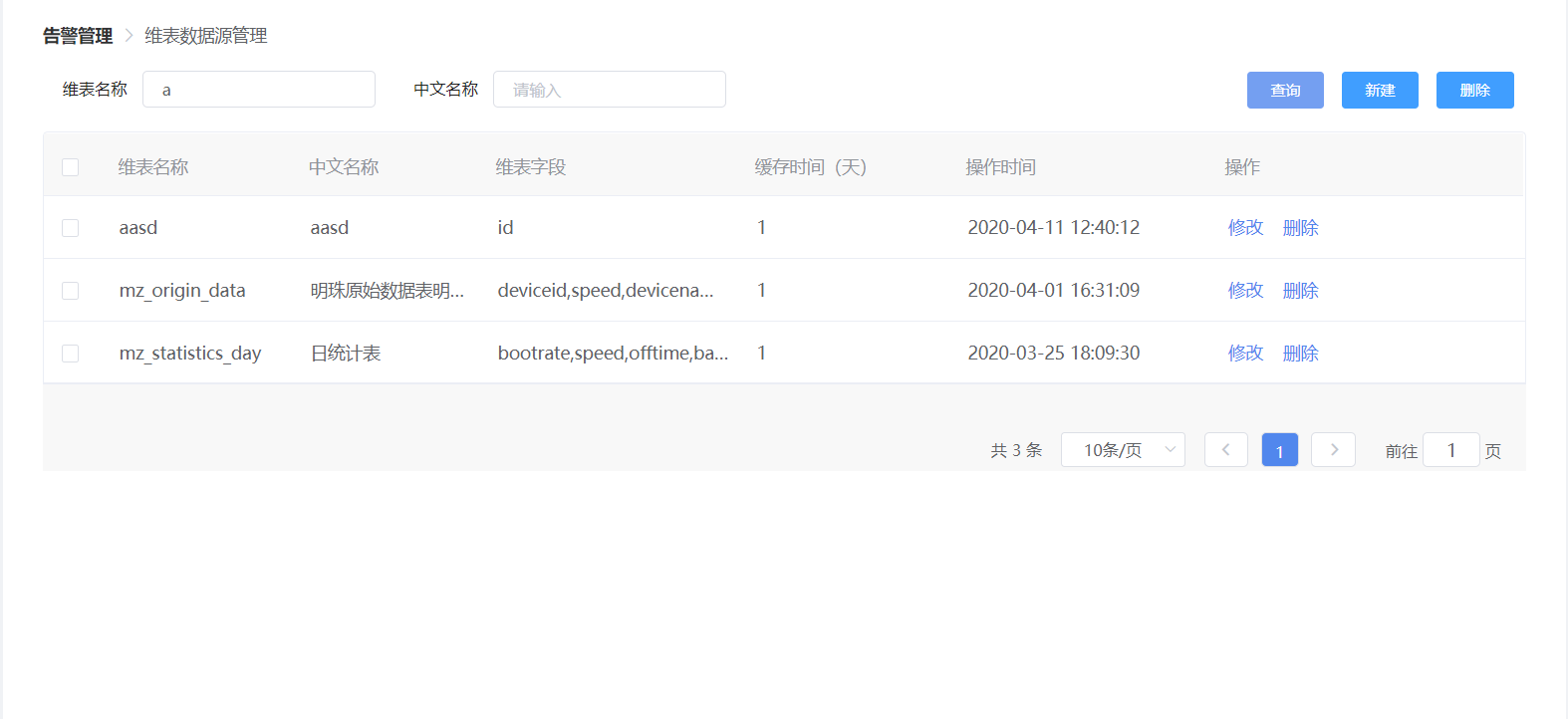
Task: Click 修改 link for mz_statistics_day row
Action: coord(1245,354)
